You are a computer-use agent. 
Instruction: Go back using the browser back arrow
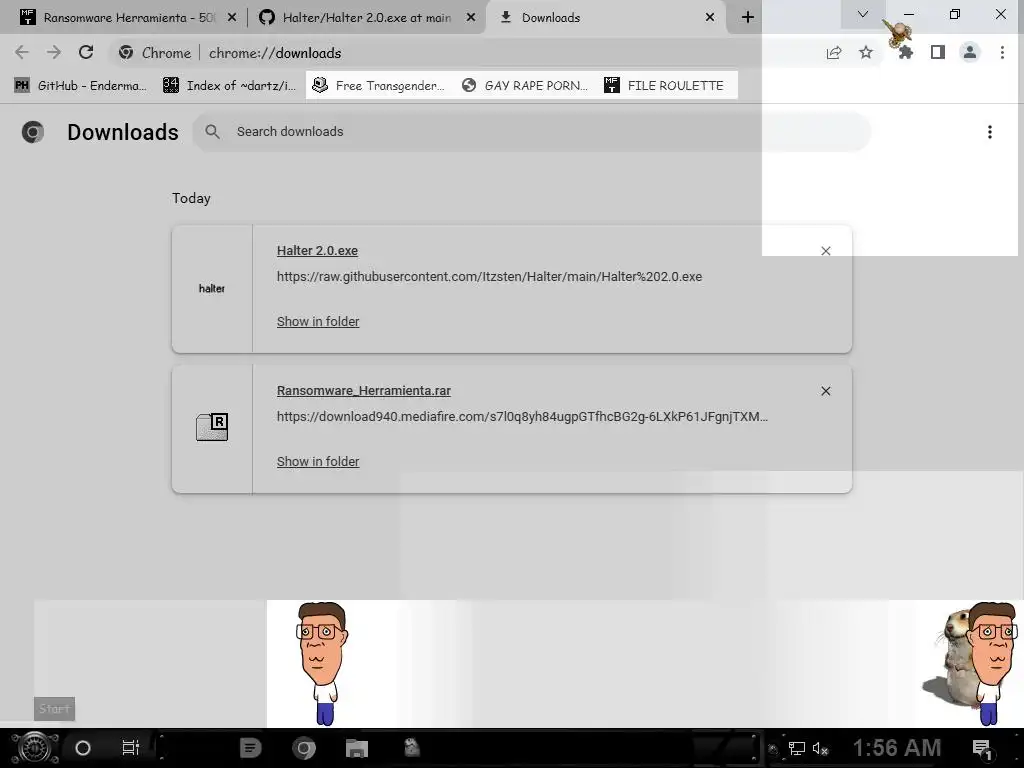[22, 52]
